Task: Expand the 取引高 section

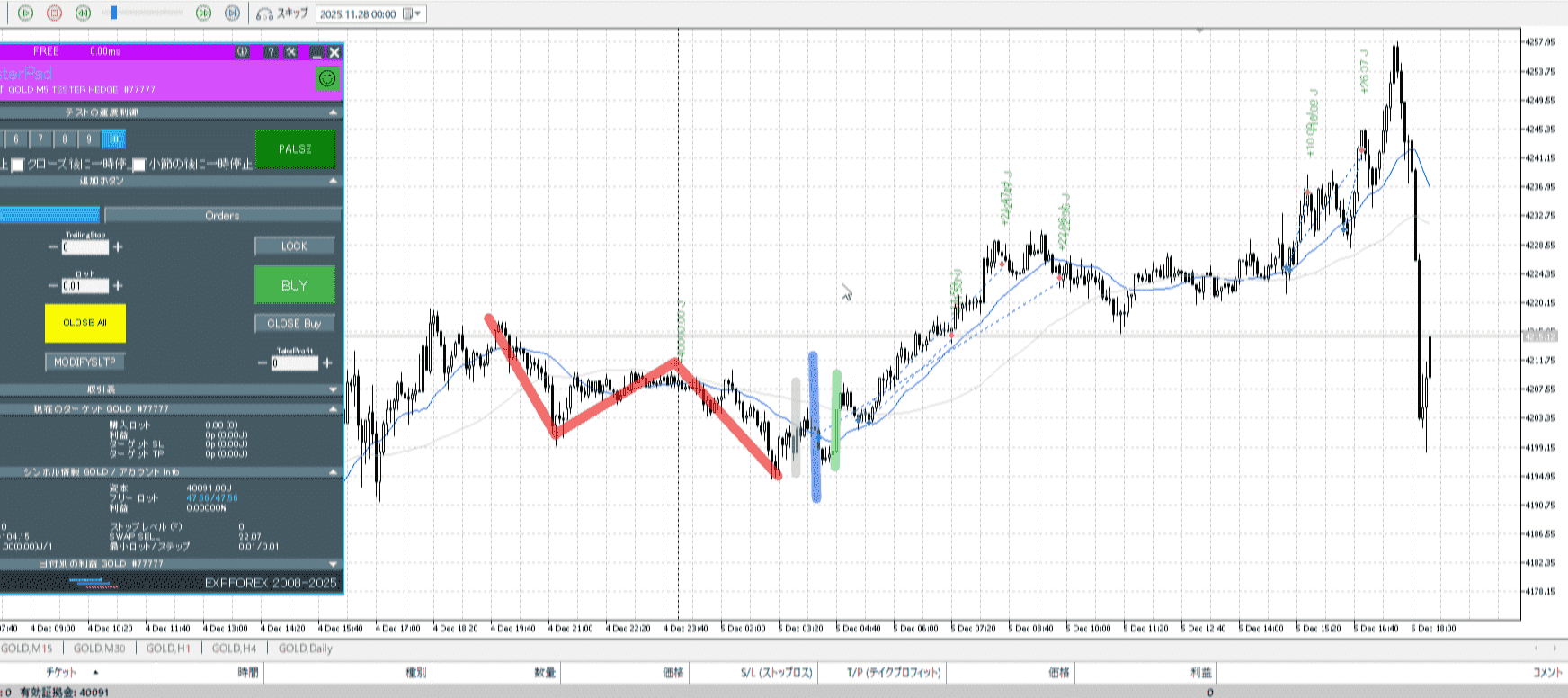Action: click(334, 389)
